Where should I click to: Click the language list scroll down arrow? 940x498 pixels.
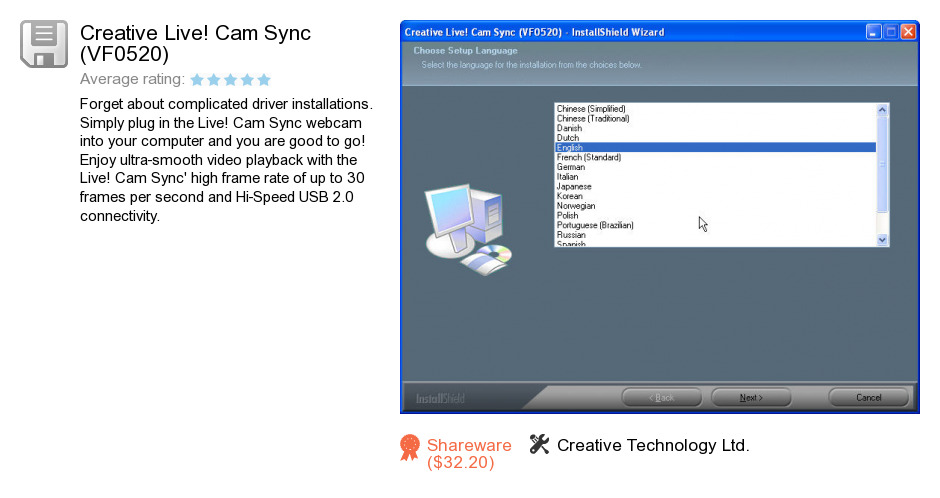[x=882, y=240]
